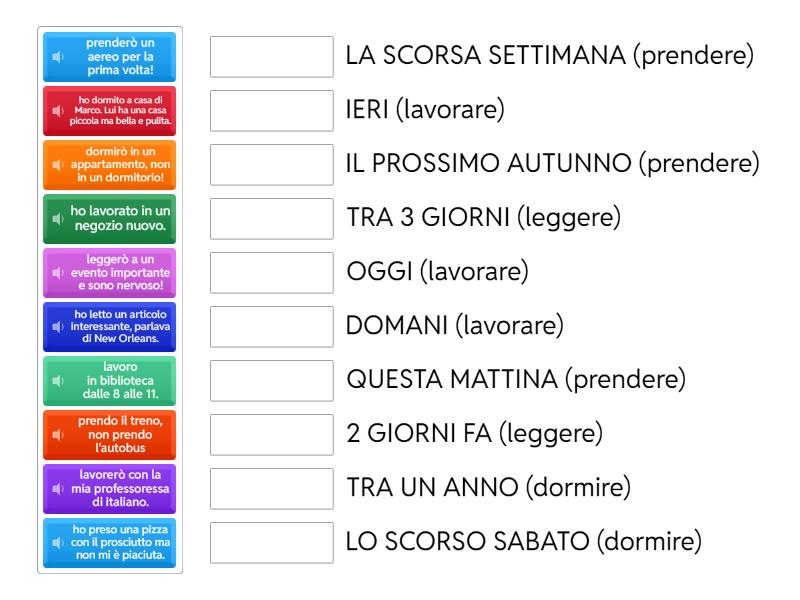Play audio for 'lavorerò con la mia professoressa' tile
Viewport: 800px width, 600px height.
(x=57, y=489)
